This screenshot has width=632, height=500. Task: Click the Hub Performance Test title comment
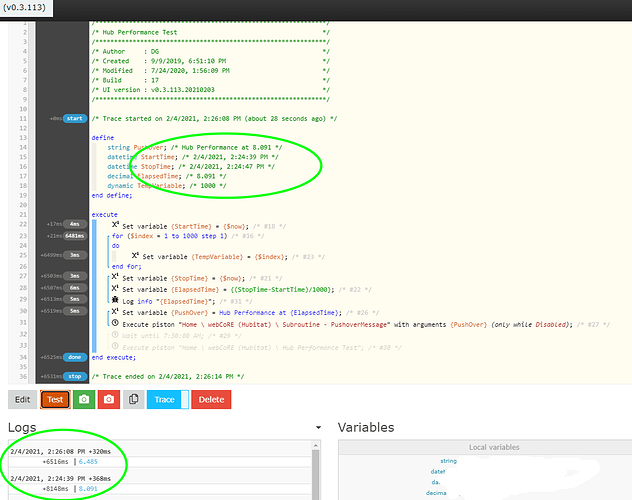click(140, 32)
